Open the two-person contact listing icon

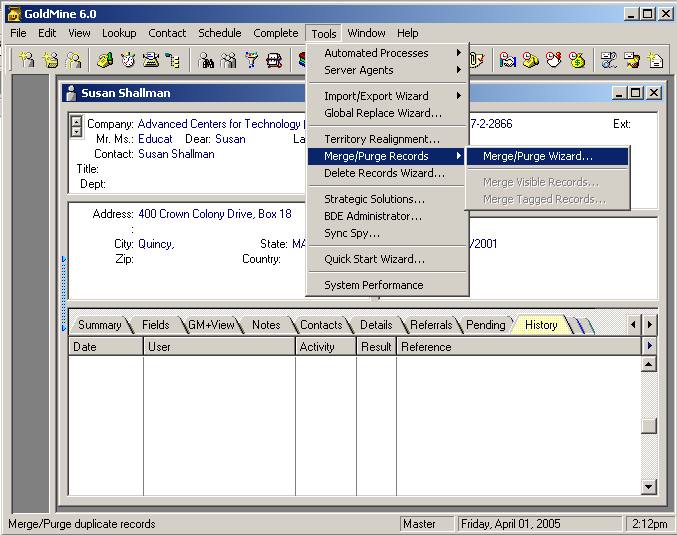tap(228, 60)
